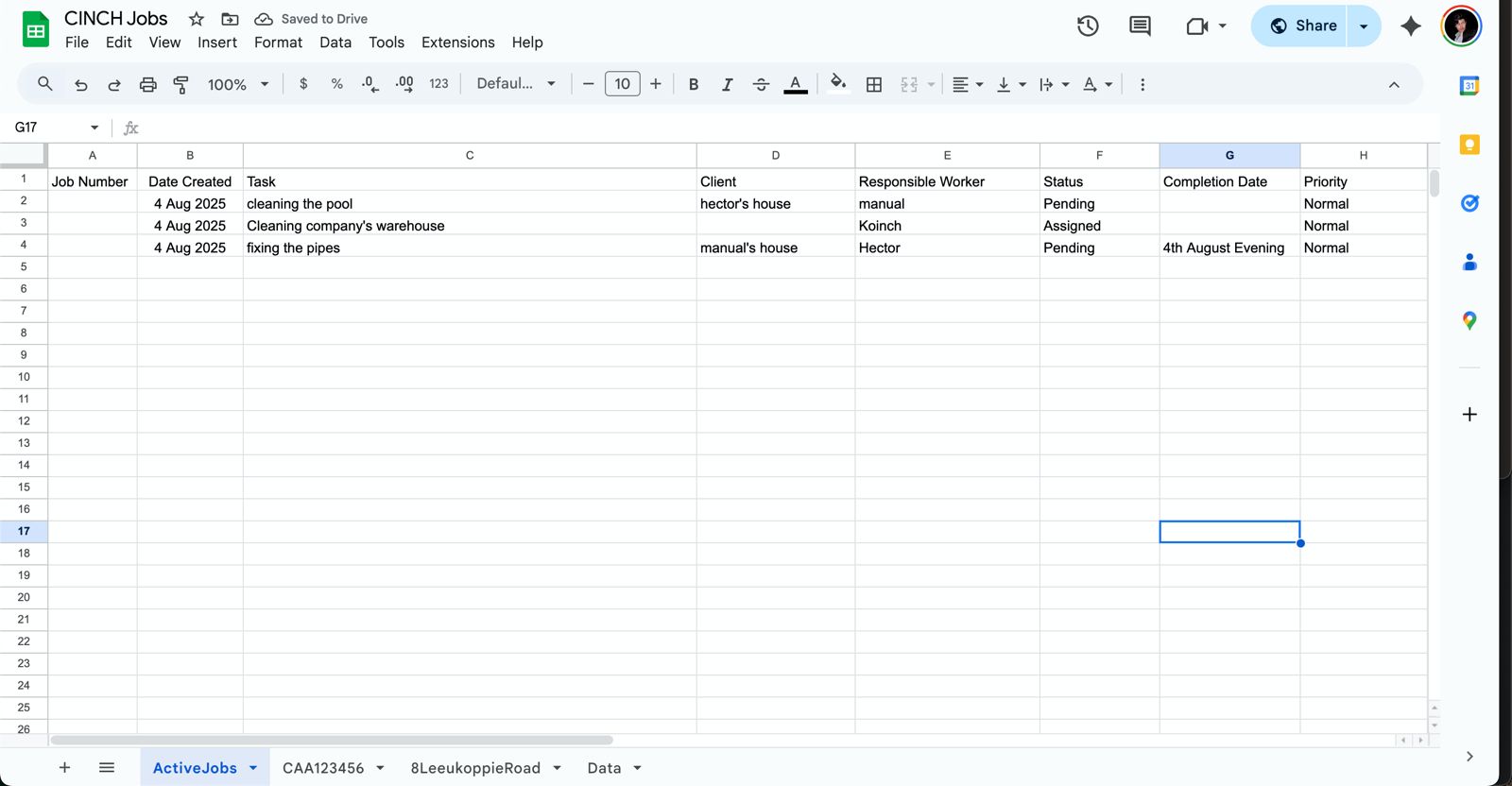Open Google Tasks side panel
The width and height of the screenshot is (1512, 786).
click(x=1469, y=203)
